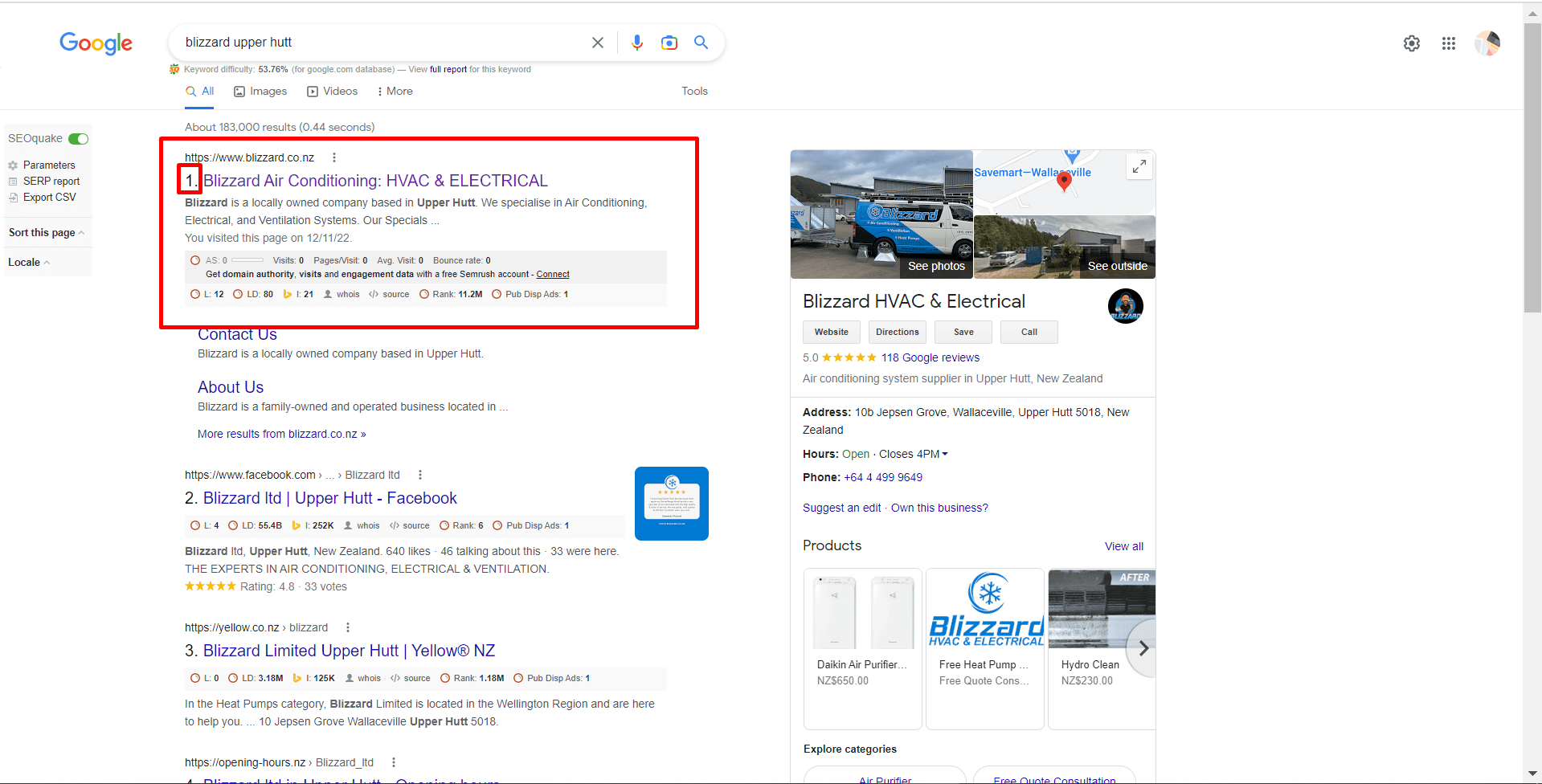Image resolution: width=1542 pixels, height=784 pixels.
Task: Start voice search with the microphone icon
Action: pyautogui.click(x=637, y=43)
